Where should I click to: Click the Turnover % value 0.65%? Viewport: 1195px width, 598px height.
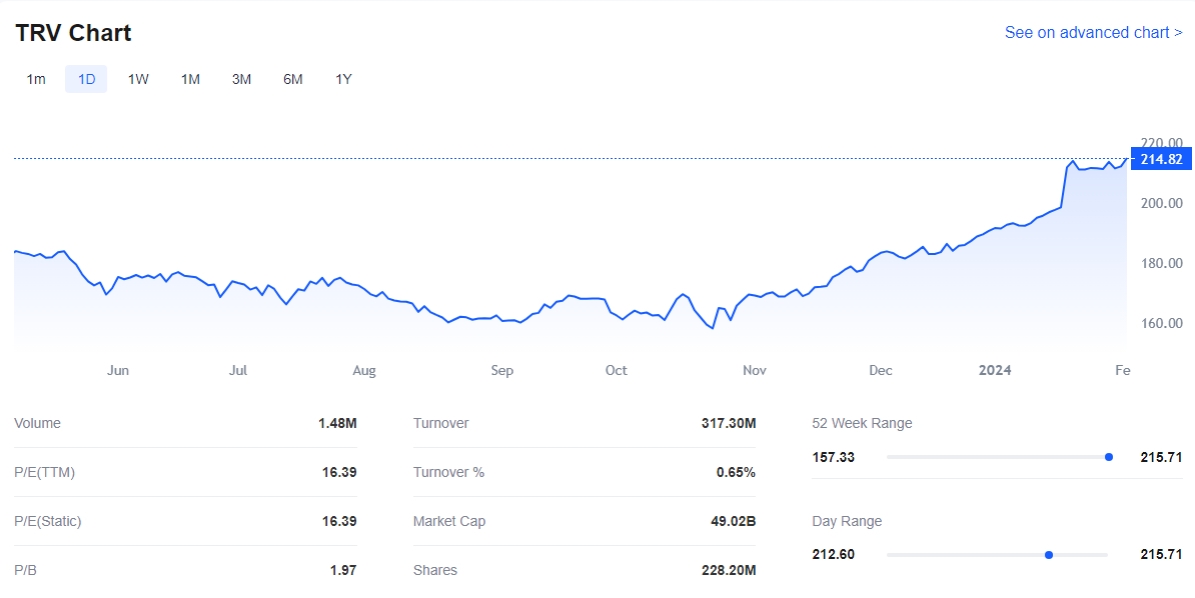click(735, 472)
